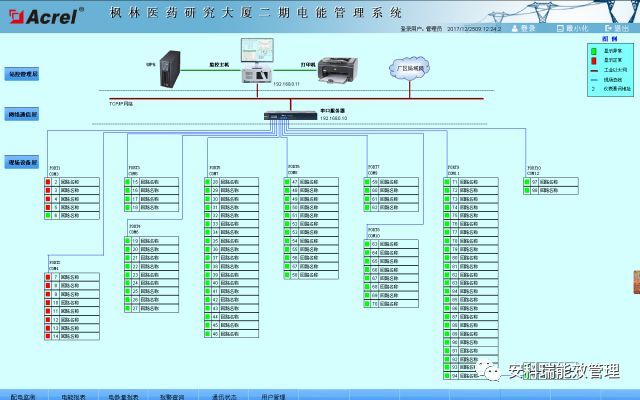
Task: Select the printer device icon
Action: (337, 69)
